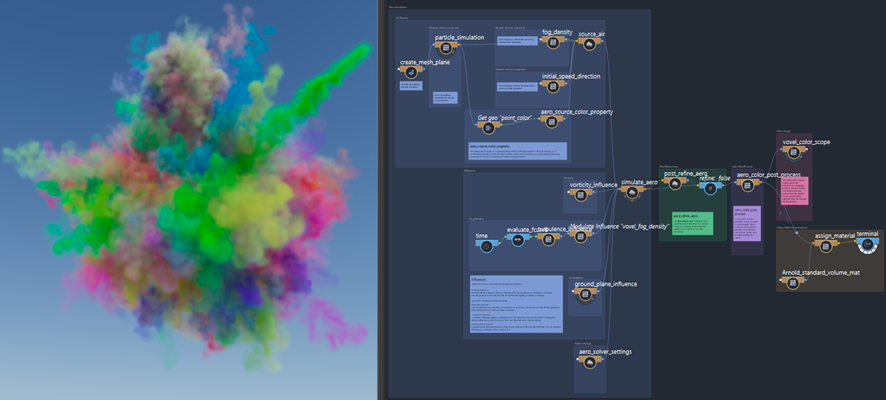Viewport: 886px width, 400px height.
Task: Click the large blue Influences sticky note
Action: (x=516, y=304)
